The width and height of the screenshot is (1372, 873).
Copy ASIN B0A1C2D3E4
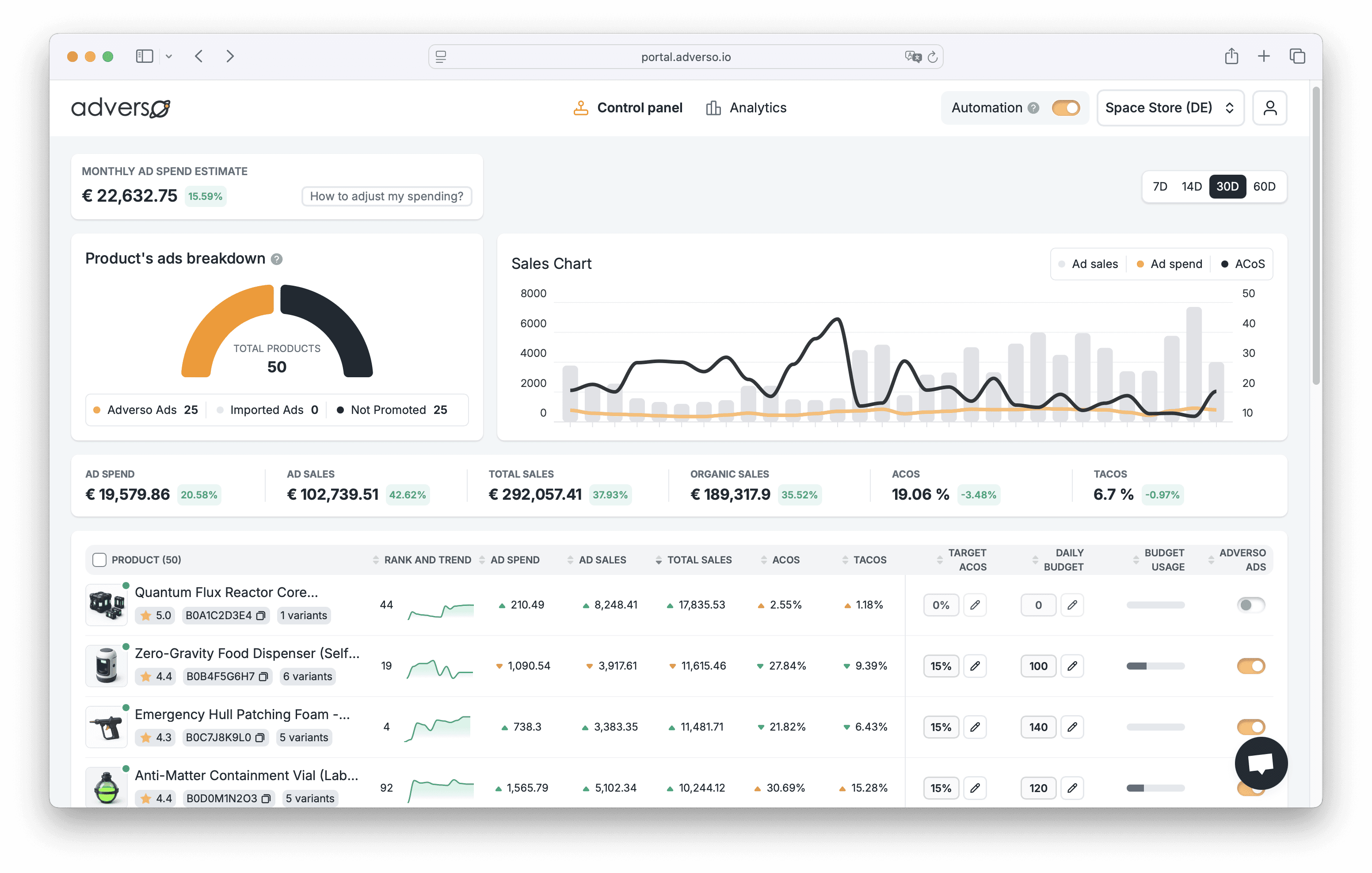coord(261,615)
